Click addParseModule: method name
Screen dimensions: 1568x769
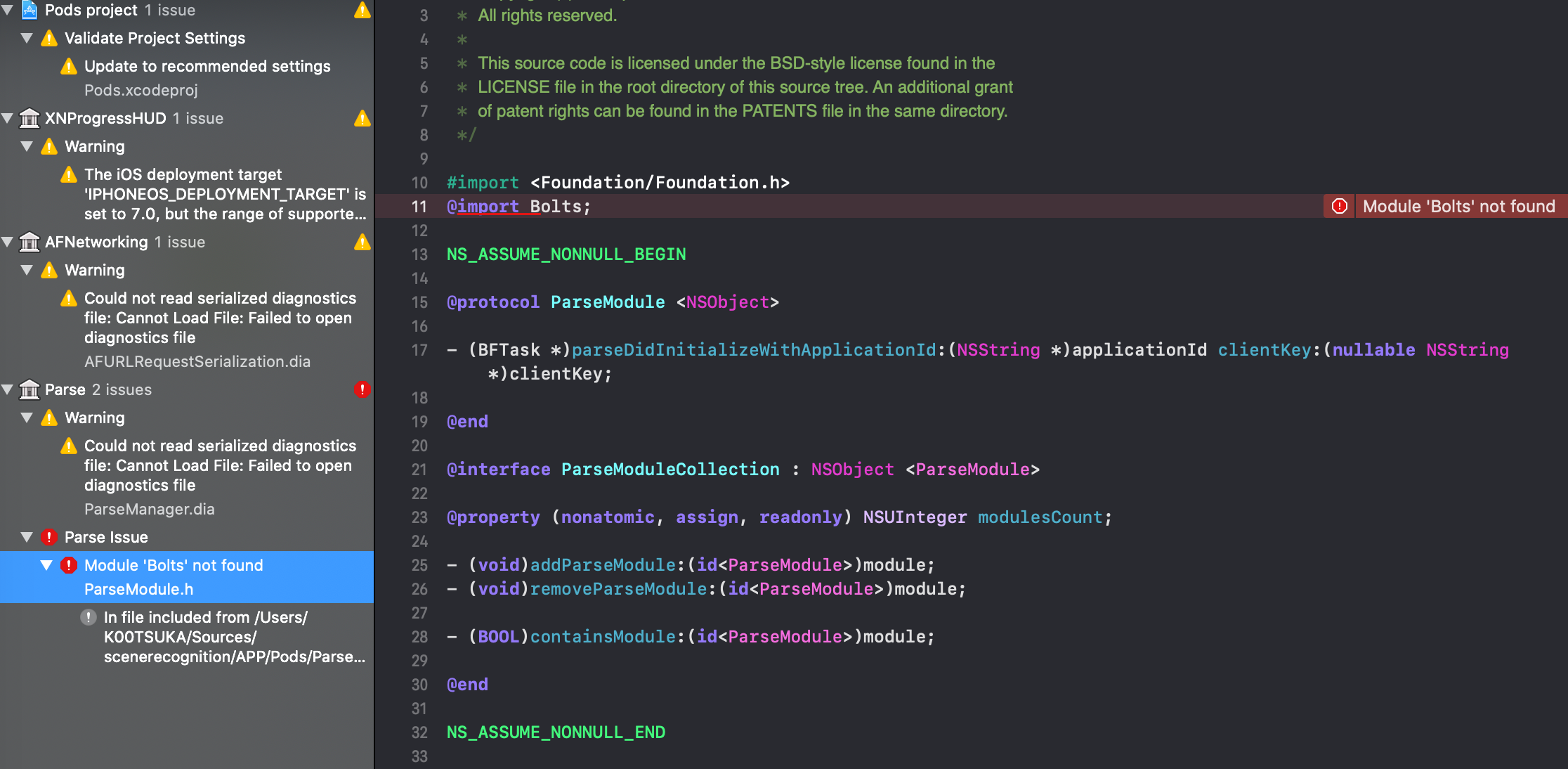603,565
